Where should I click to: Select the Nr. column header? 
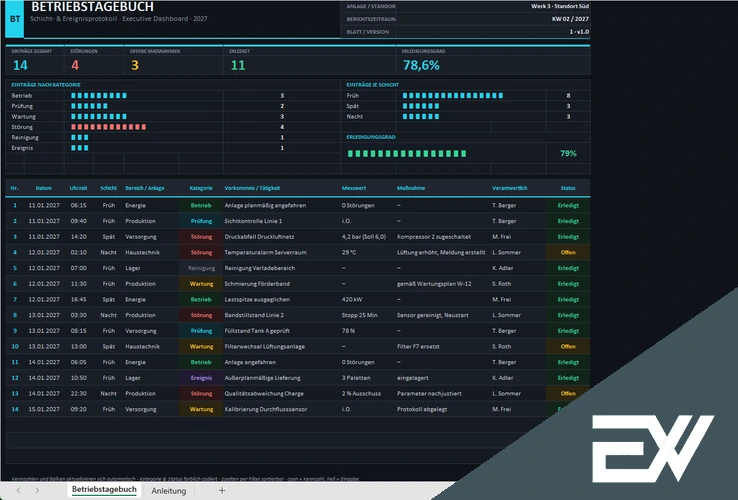(15, 188)
